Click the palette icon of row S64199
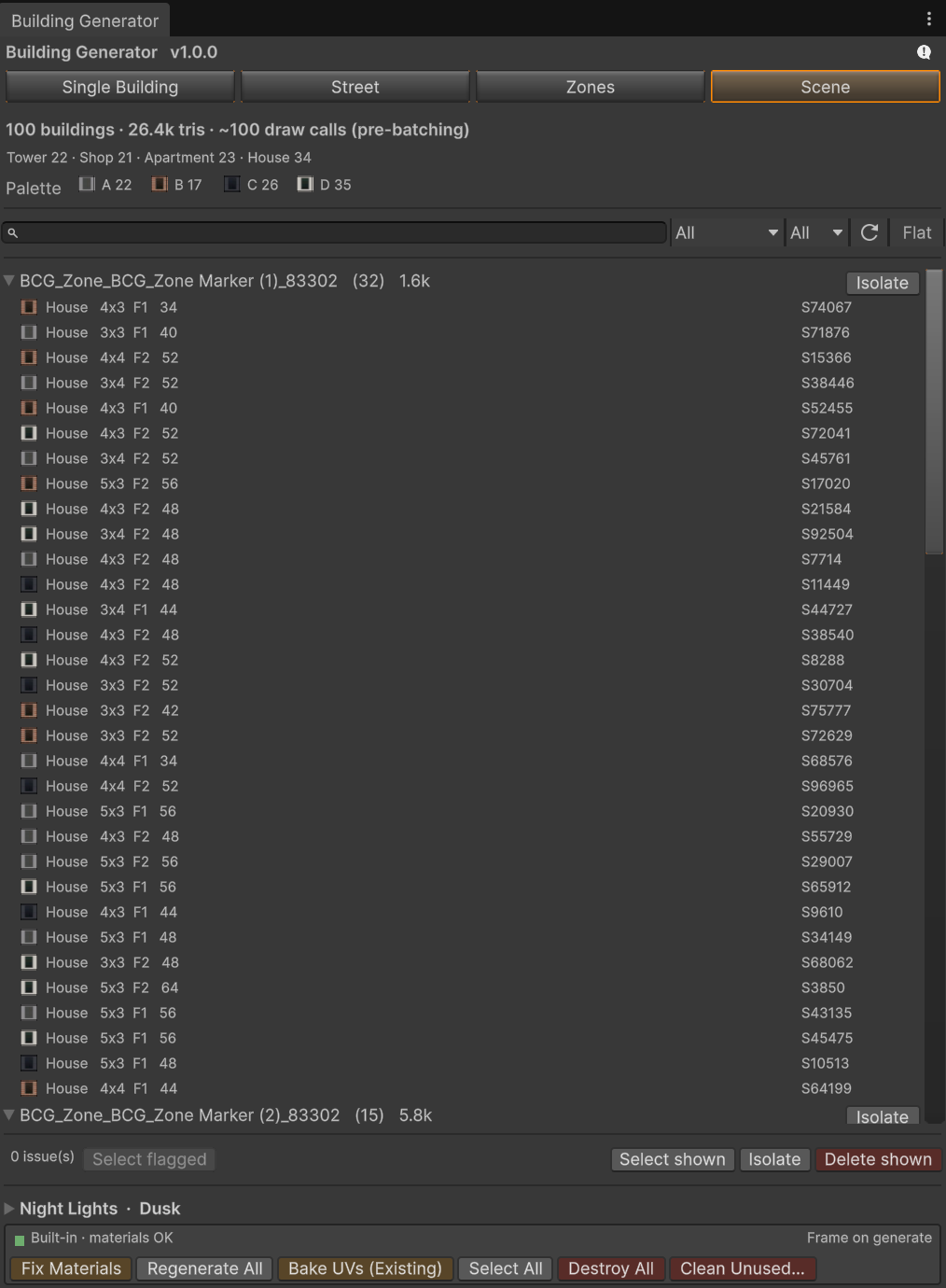This screenshot has height=1288, width=946. (x=29, y=1088)
